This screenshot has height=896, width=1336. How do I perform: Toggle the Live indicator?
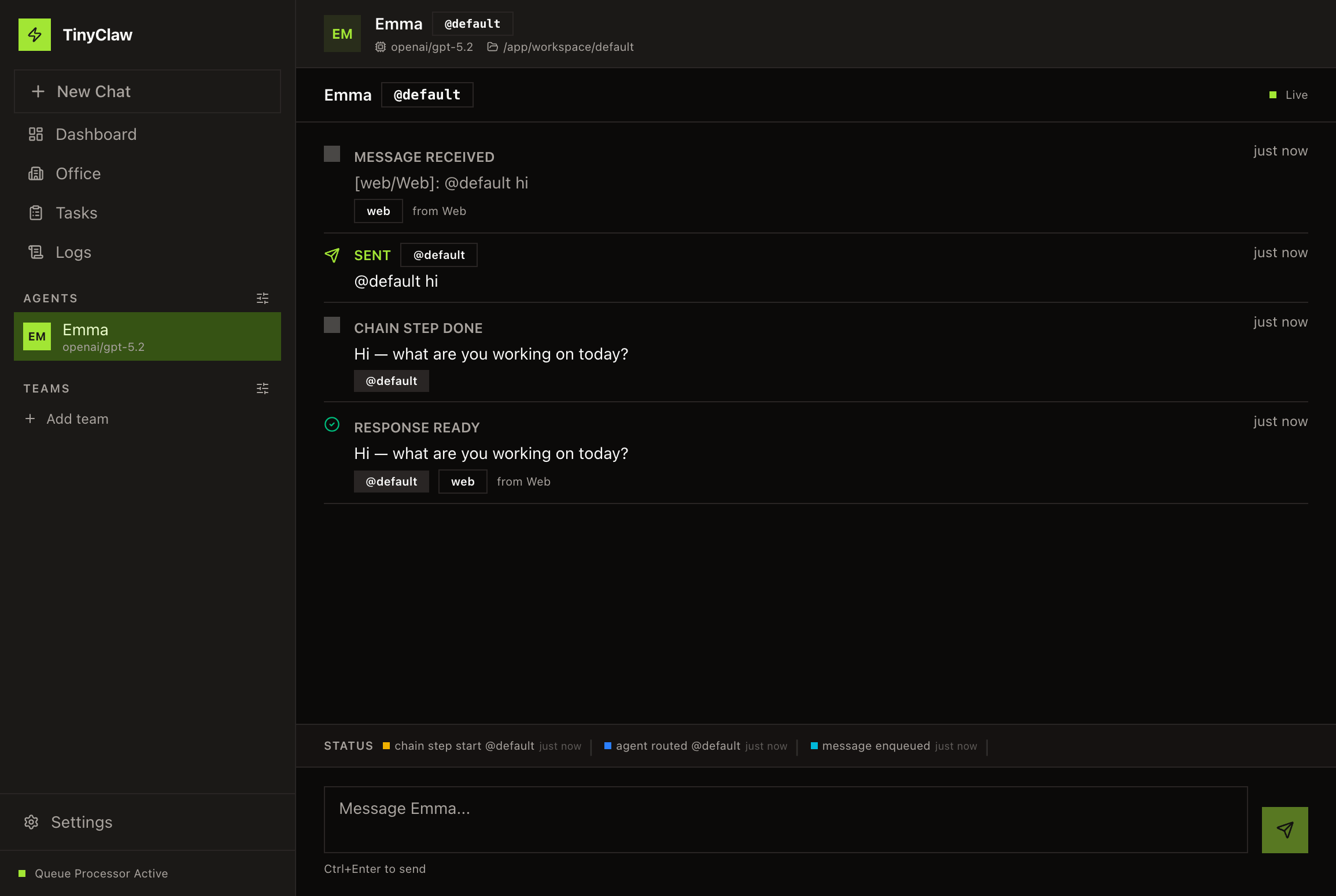(1289, 94)
